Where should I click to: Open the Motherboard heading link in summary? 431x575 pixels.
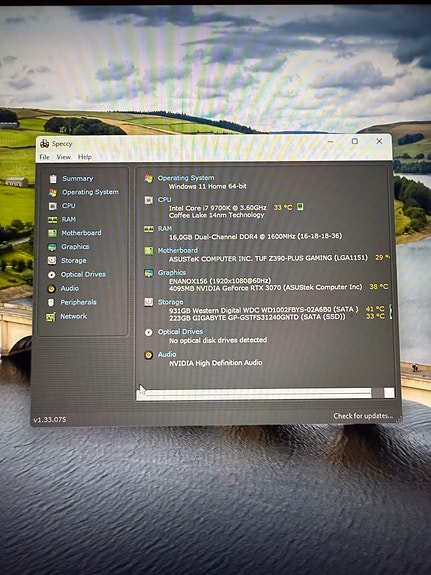point(178,250)
